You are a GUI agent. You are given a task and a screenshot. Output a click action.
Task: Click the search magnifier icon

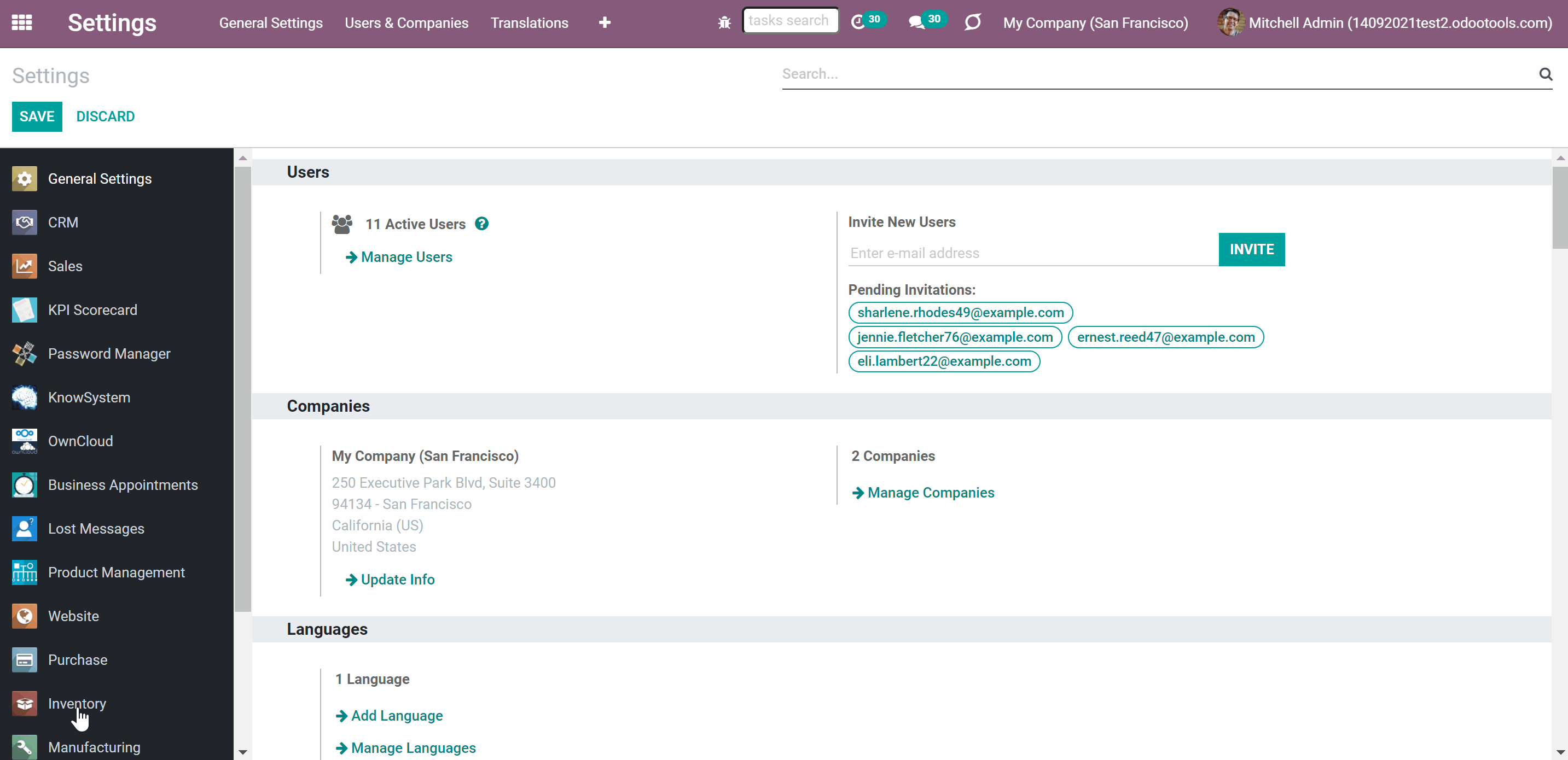coord(1546,74)
